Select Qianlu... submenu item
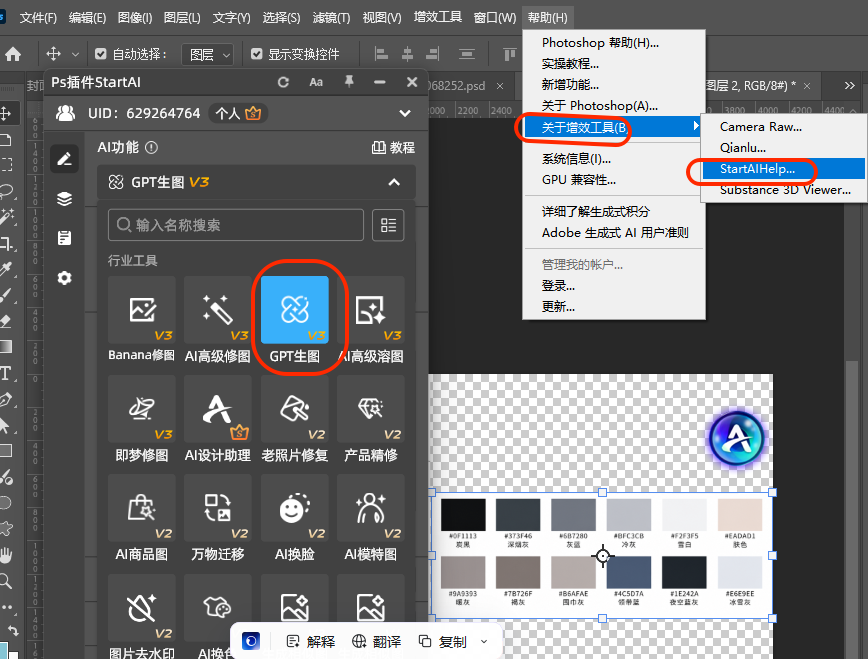868x659 pixels. coord(784,148)
